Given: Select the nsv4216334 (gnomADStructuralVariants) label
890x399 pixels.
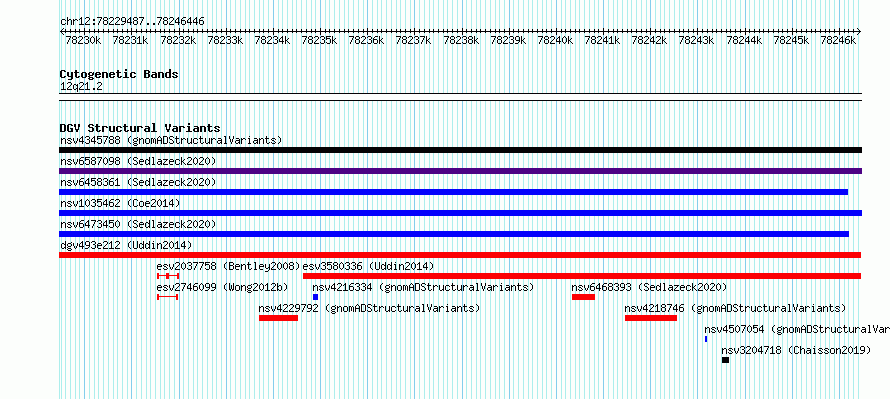Looking at the screenshot, I should pos(423,287).
